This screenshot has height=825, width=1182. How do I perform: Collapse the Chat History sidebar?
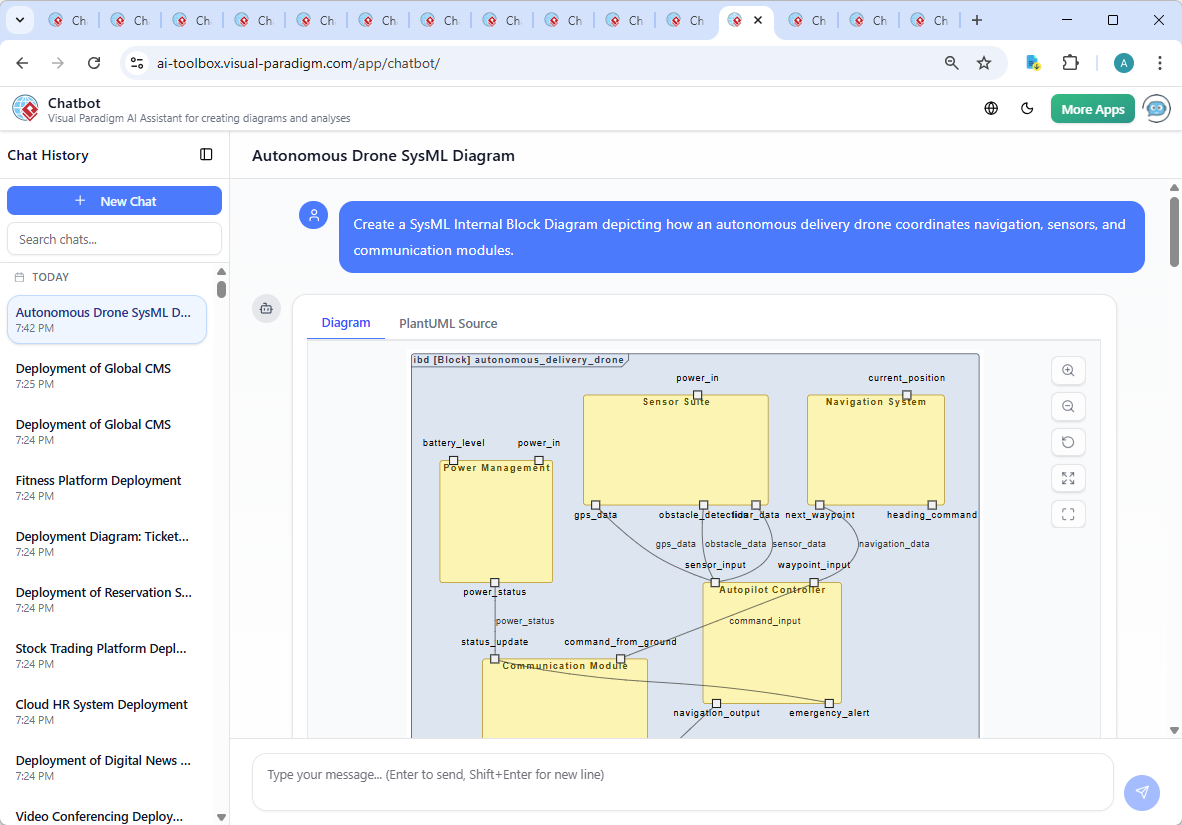pyautogui.click(x=206, y=154)
